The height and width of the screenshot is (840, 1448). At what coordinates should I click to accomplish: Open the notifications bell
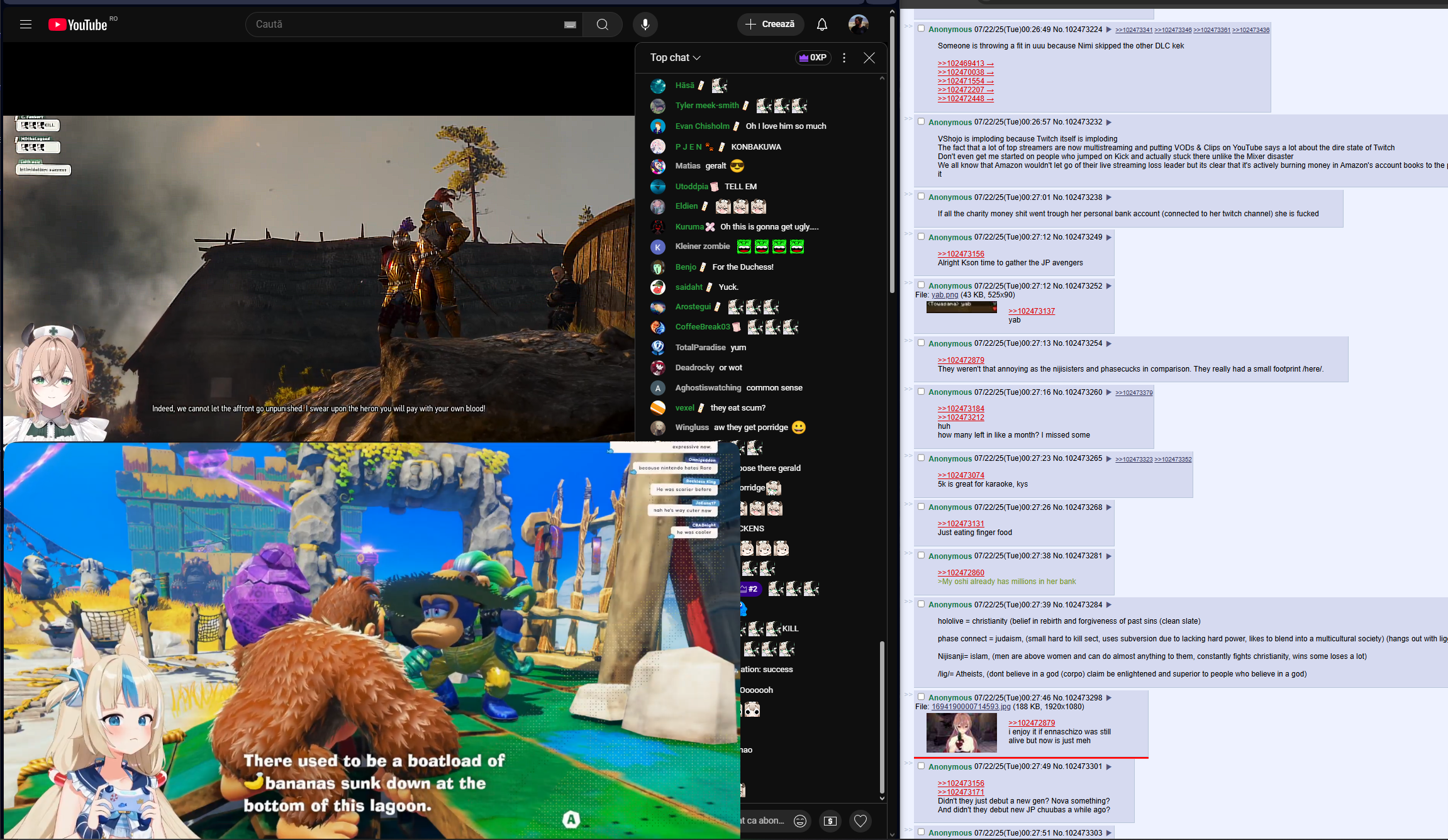(x=822, y=25)
